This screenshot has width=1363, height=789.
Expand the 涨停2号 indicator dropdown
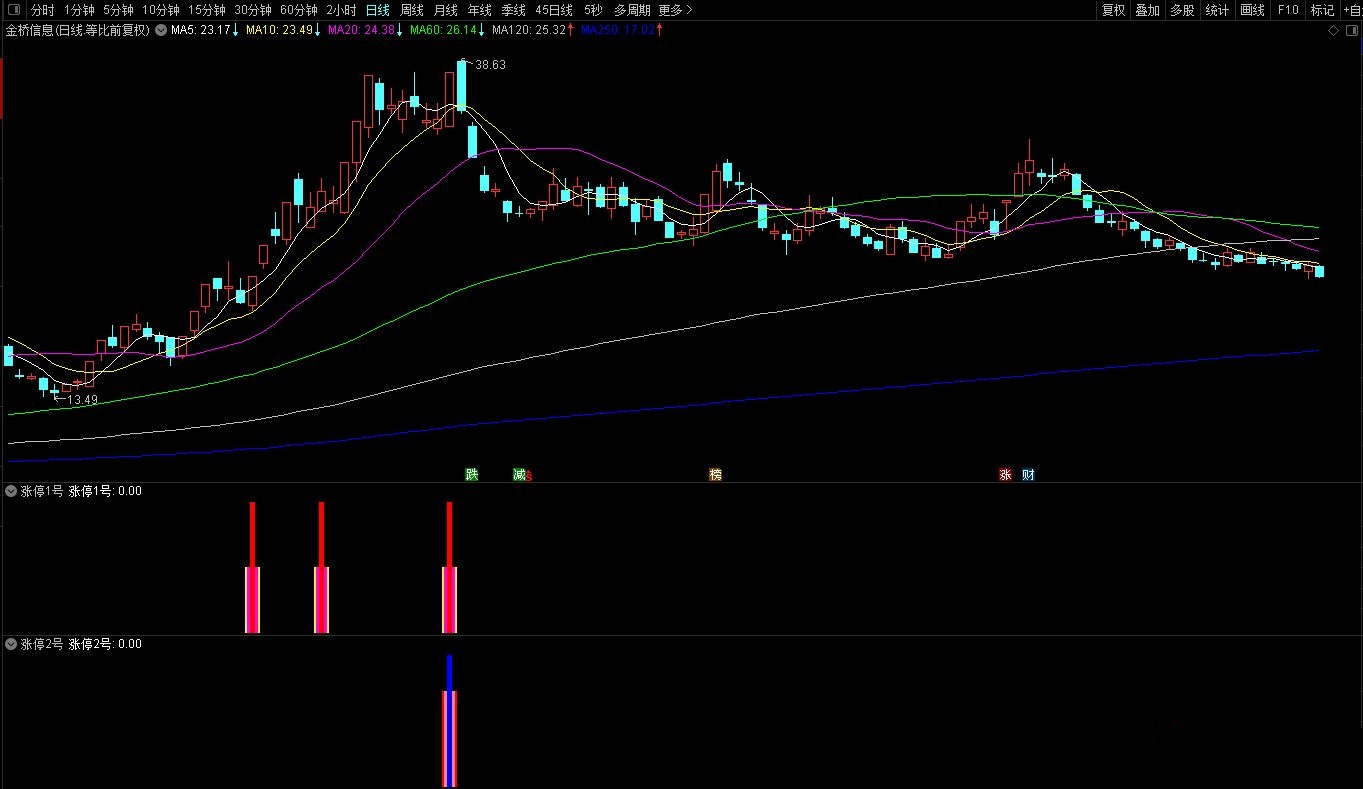click(x=11, y=644)
